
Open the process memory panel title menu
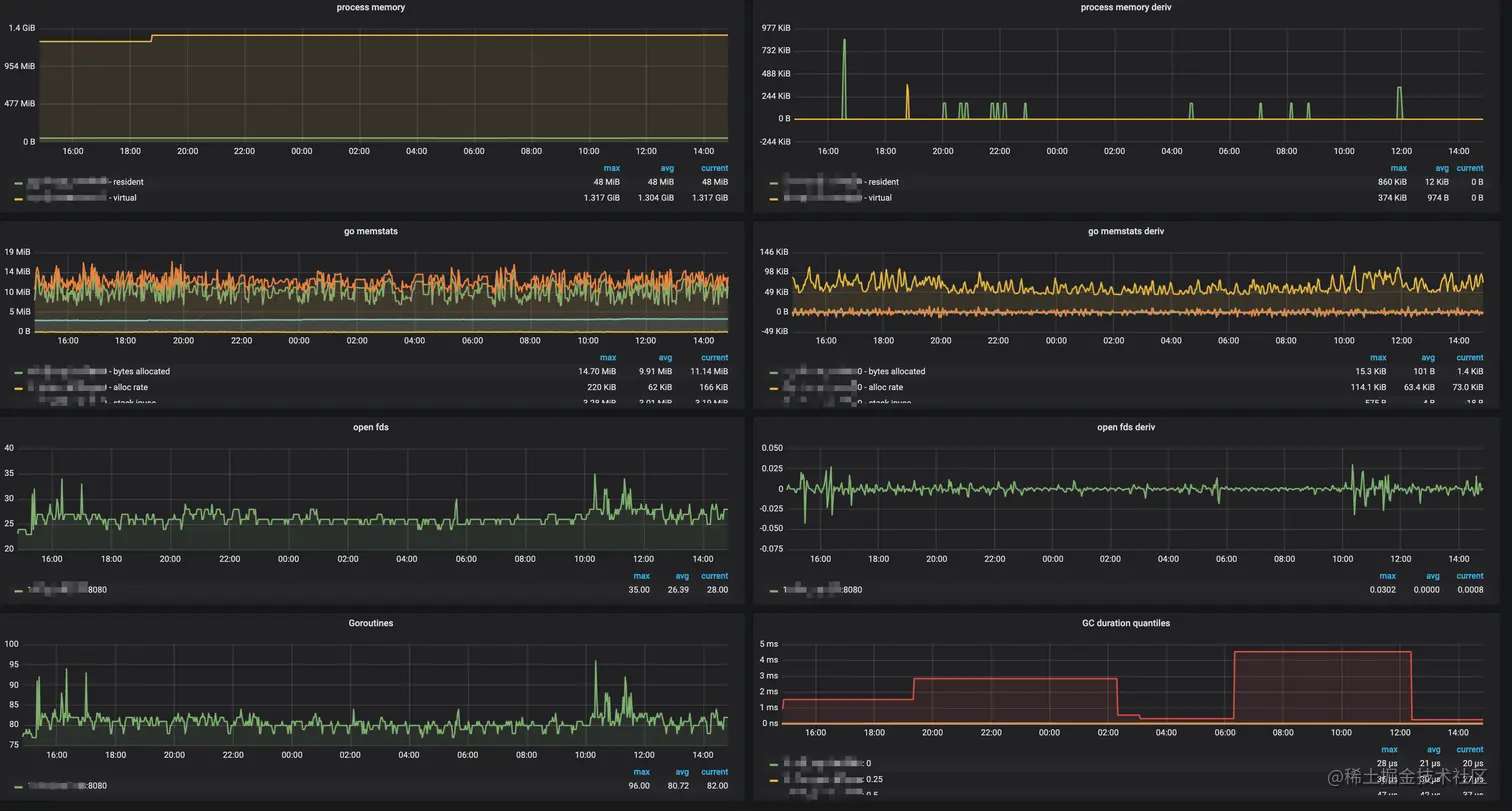(x=370, y=7)
